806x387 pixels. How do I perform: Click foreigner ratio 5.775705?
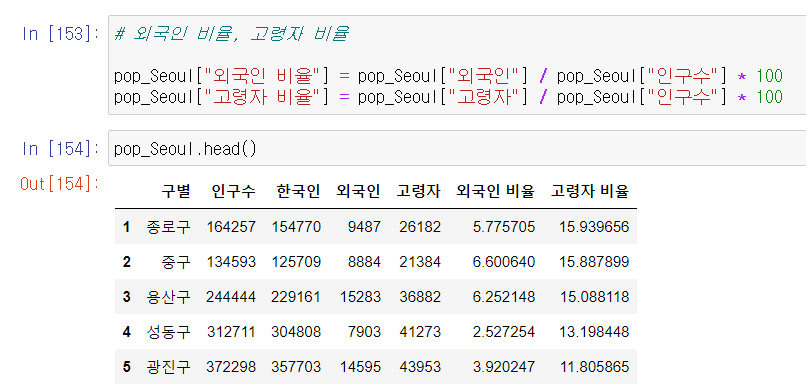click(504, 227)
